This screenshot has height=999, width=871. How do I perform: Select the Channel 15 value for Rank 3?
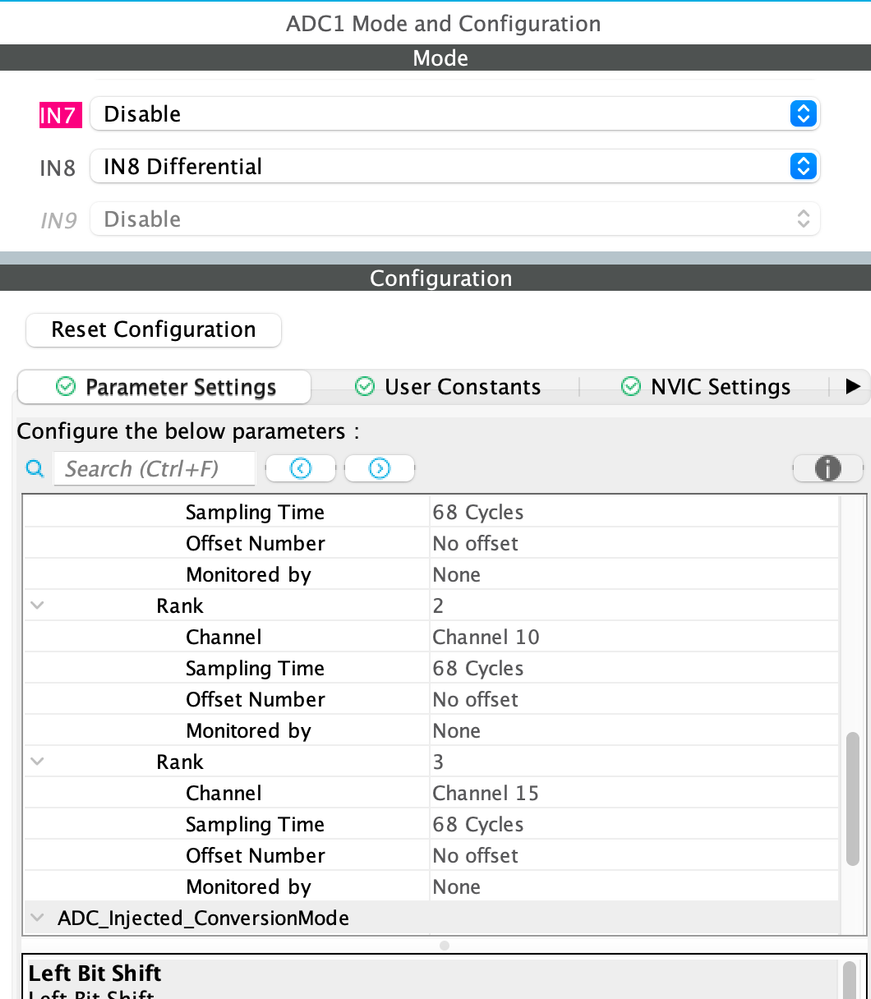coord(486,792)
